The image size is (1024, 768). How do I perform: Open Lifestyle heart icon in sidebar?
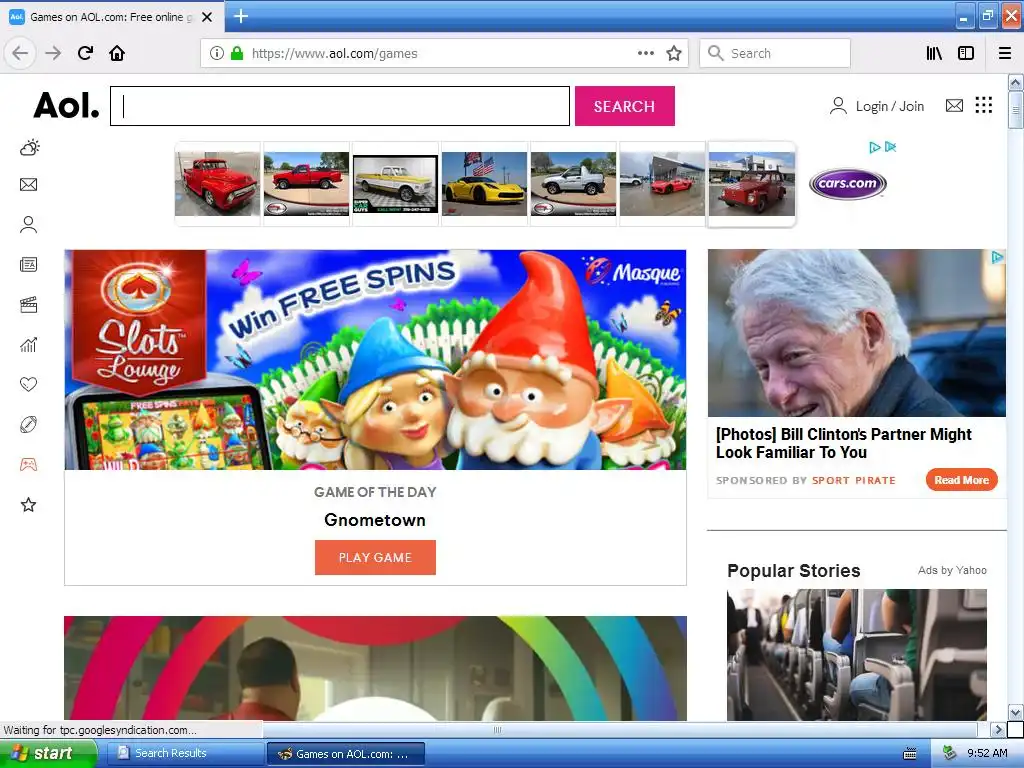click(28, 384)
